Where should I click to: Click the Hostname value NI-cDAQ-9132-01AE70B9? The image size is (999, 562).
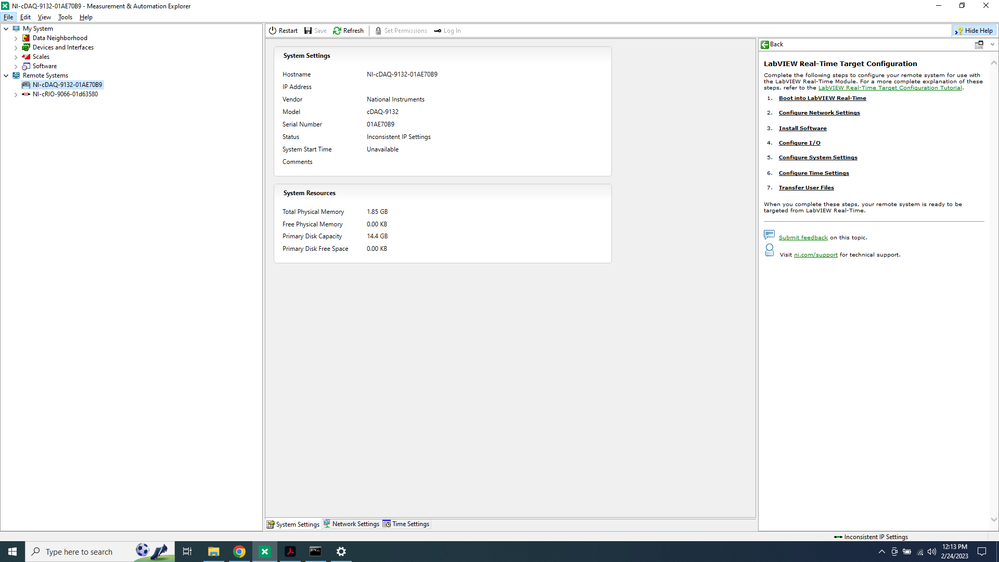(402, 75)
